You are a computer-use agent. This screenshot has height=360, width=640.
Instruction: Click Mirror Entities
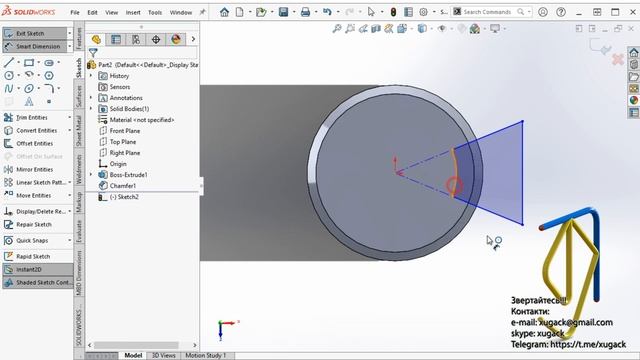point(29,169)
